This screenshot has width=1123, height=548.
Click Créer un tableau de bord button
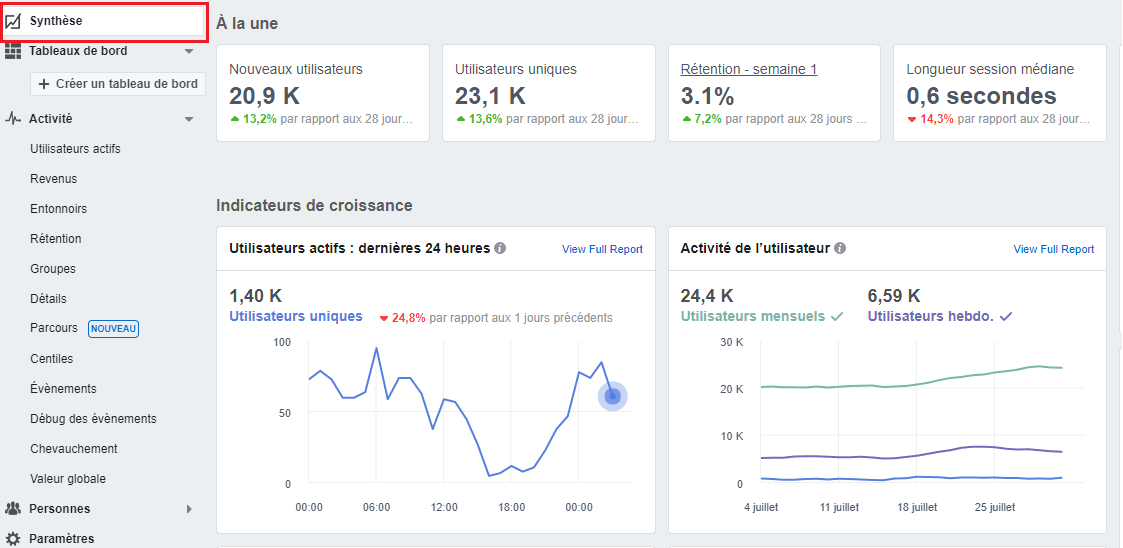118,84
